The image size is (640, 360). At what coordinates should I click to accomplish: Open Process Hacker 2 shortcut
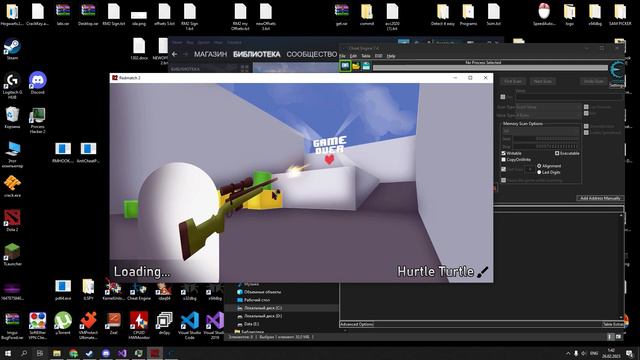38,120
